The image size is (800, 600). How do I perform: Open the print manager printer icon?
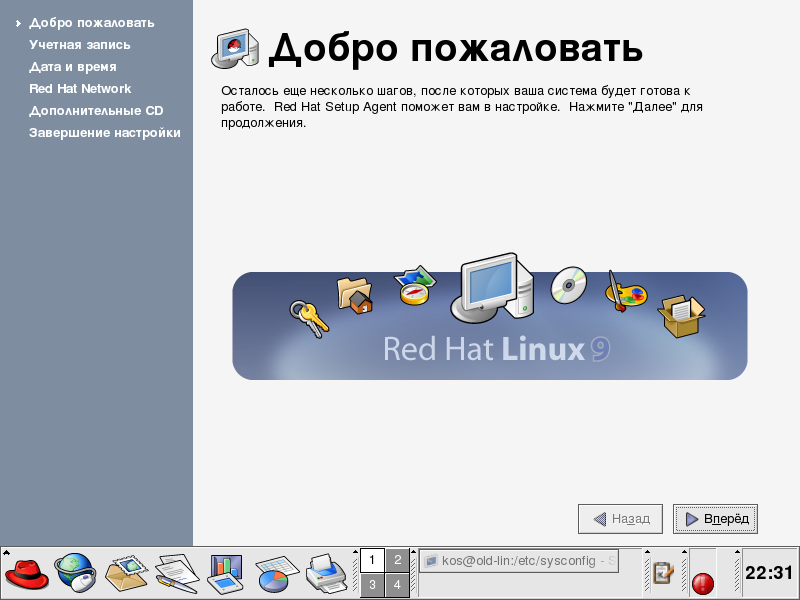[x=325, y=574]
